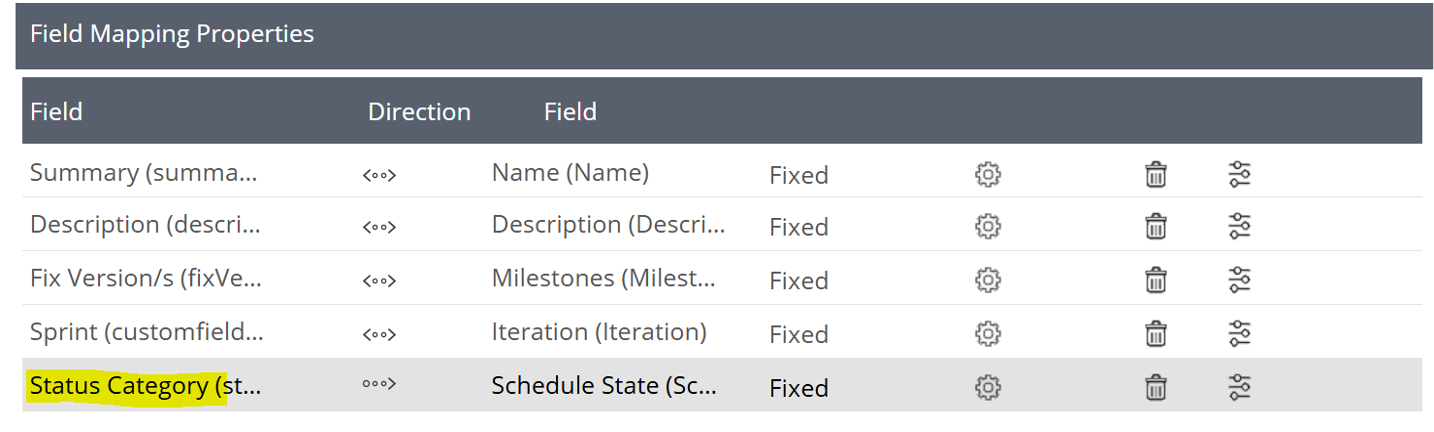The height and width of the screenshot is (432, 1434).
Task: Open sliders options for Fix Version/s row
Action: [1239, 280]
